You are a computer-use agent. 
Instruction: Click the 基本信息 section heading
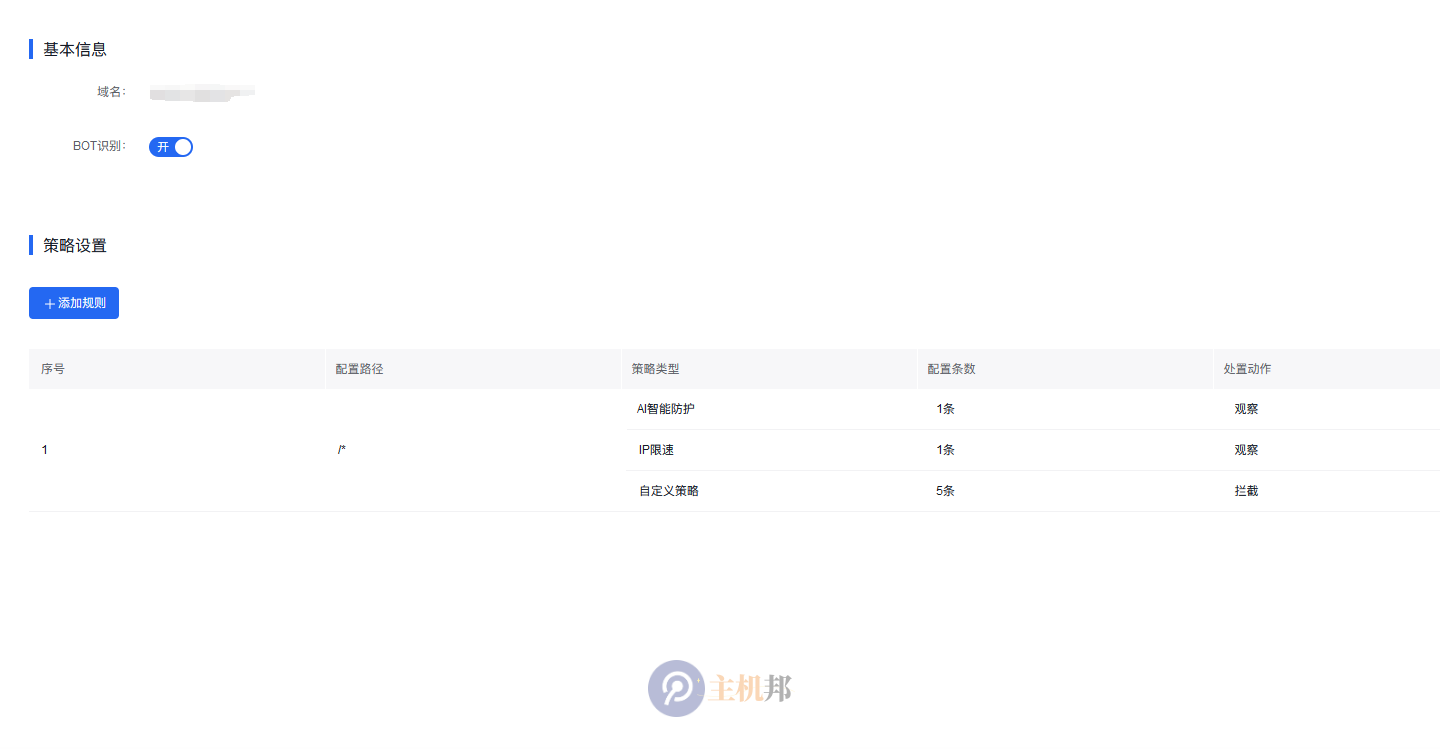(75, 49)
